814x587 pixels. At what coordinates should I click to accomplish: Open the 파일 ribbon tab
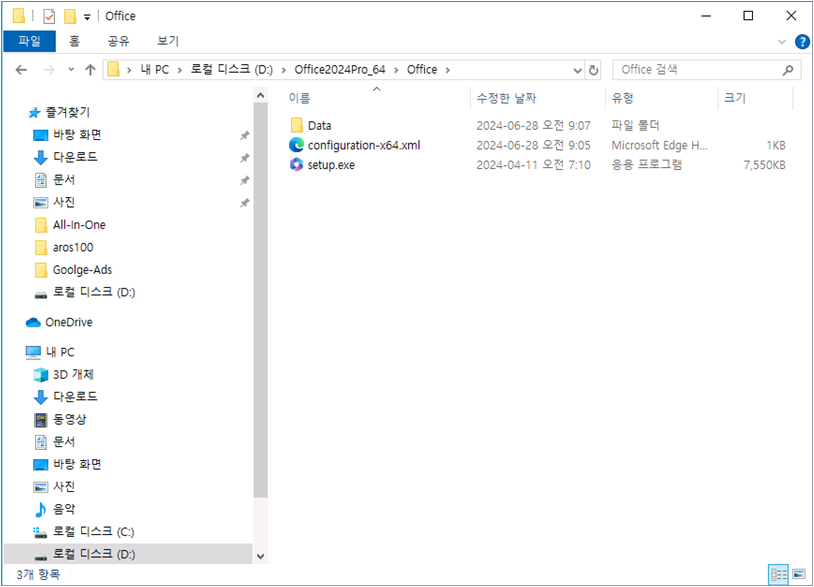(30, 41)
